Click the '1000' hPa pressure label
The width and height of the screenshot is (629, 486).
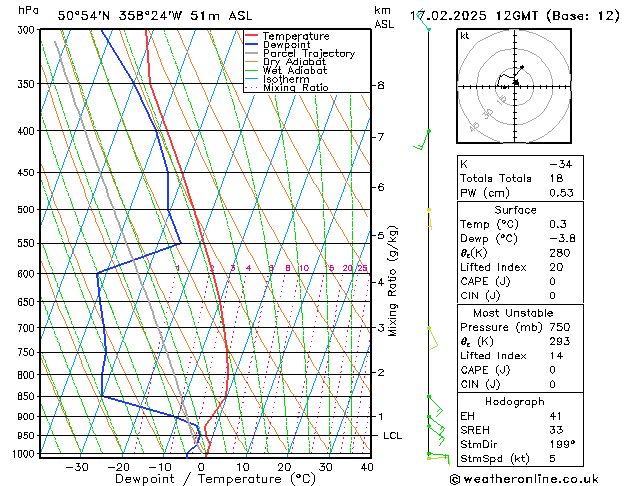point(25,454)
